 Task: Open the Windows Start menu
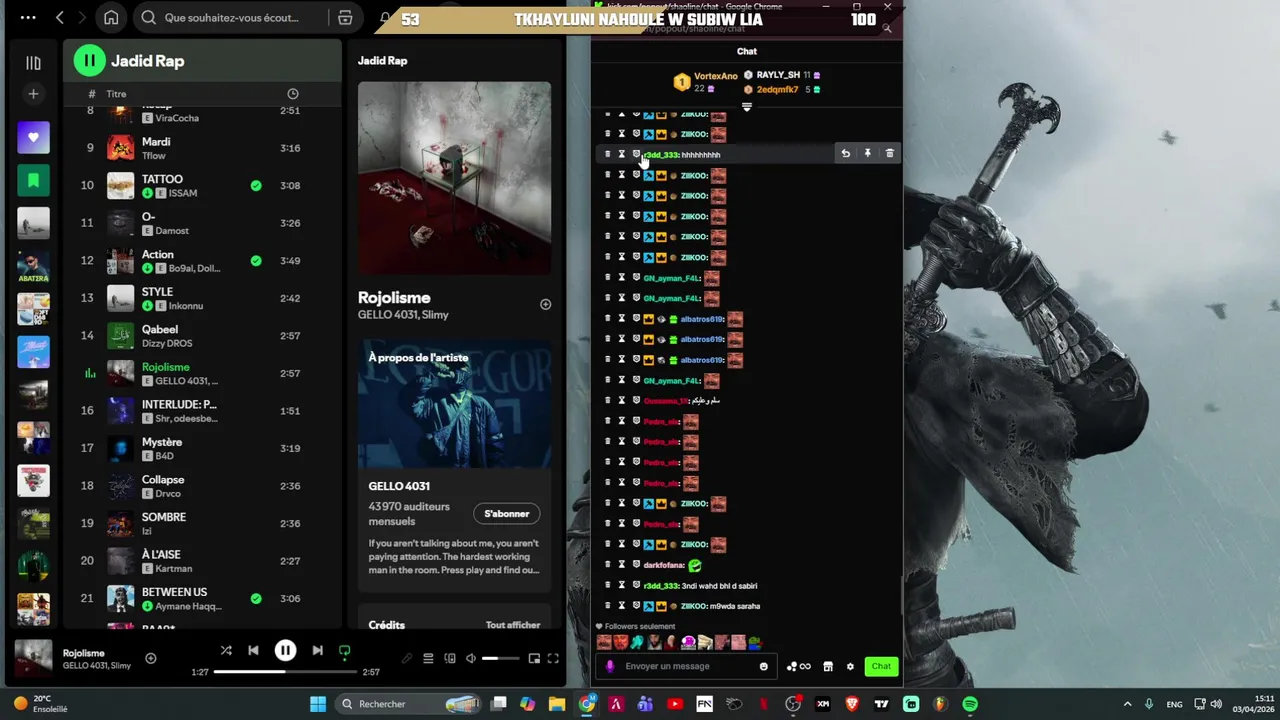coord(318,704)
